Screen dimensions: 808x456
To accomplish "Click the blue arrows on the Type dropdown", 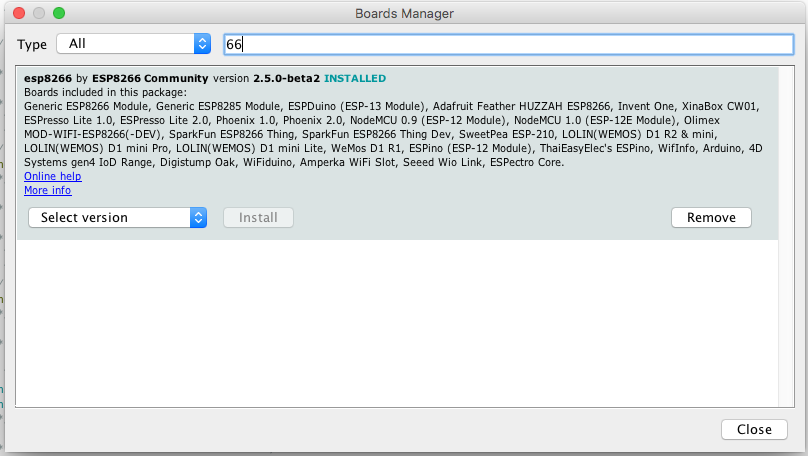I will pyautogui.click(x=202, y=44).
